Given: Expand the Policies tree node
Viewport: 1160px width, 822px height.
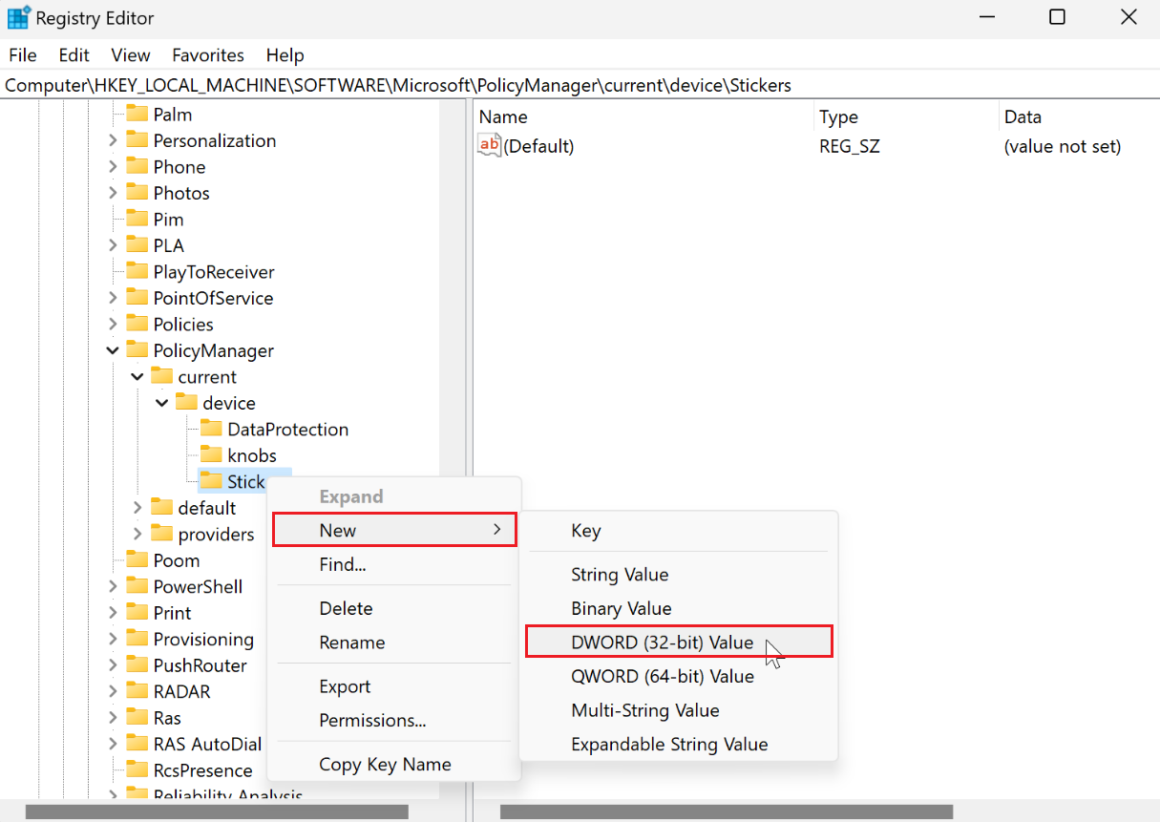Looking at the screenshot, I should tap(113, 324).
